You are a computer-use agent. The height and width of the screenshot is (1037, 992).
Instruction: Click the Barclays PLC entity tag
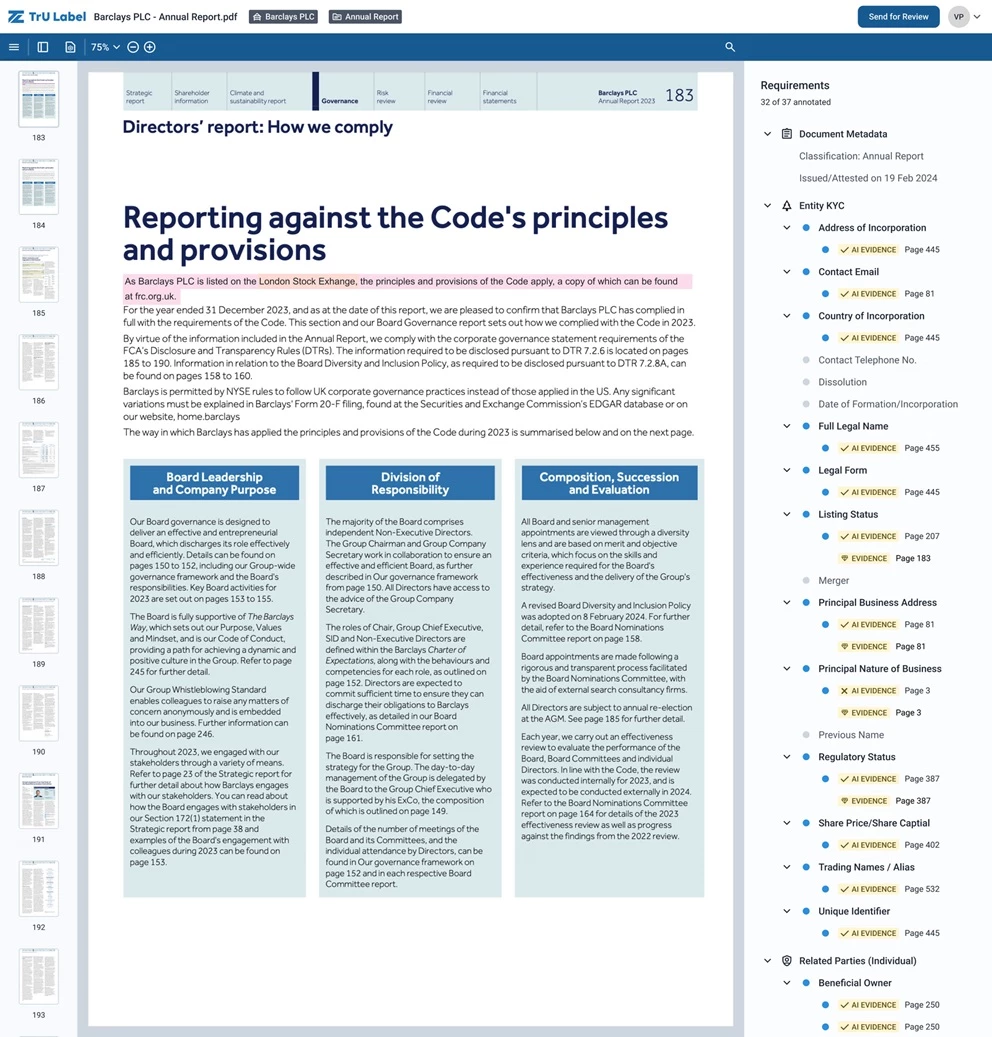tap(283, 17)
